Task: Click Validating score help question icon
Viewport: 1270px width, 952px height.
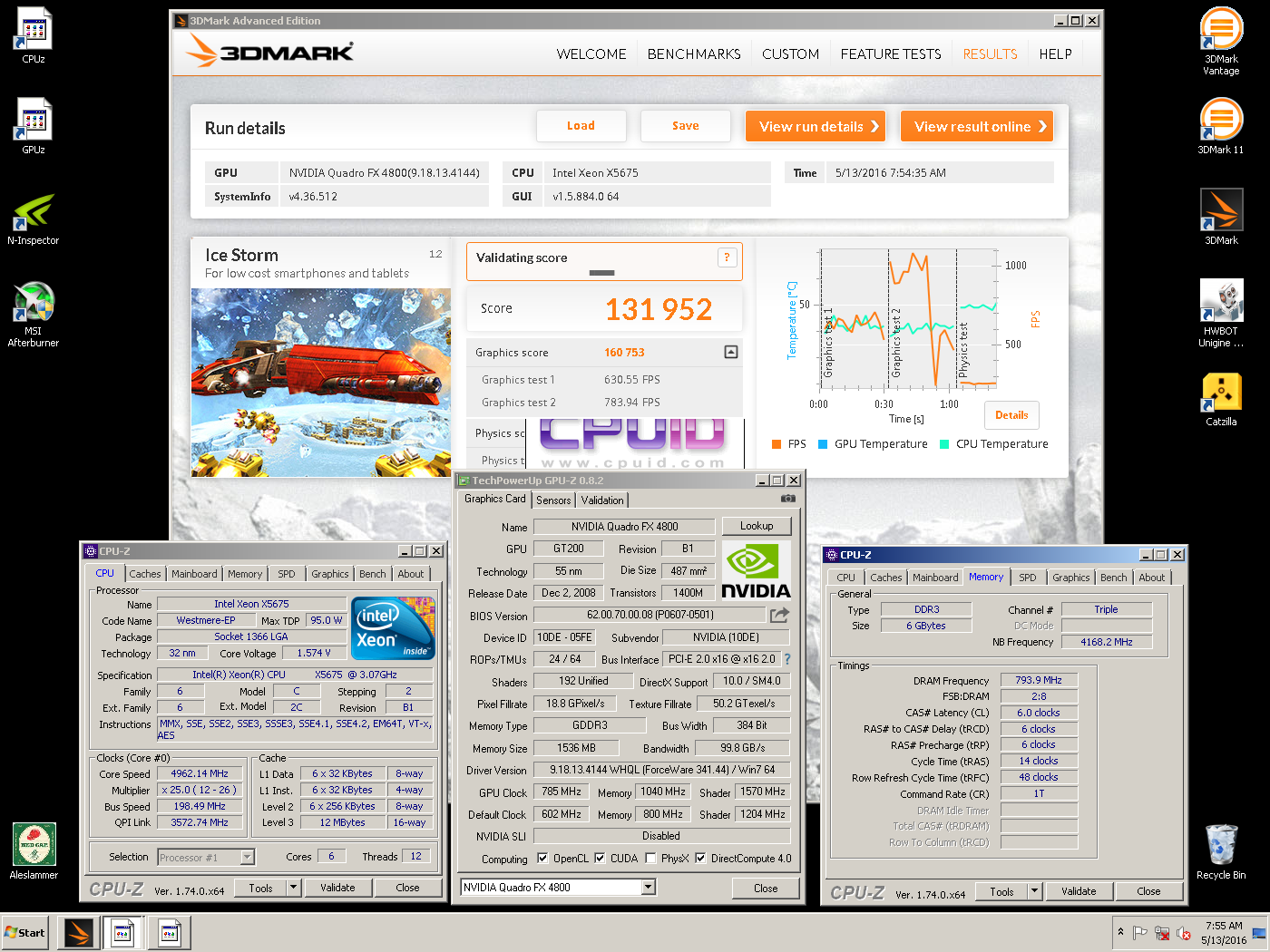Action: tap(727, 257)
